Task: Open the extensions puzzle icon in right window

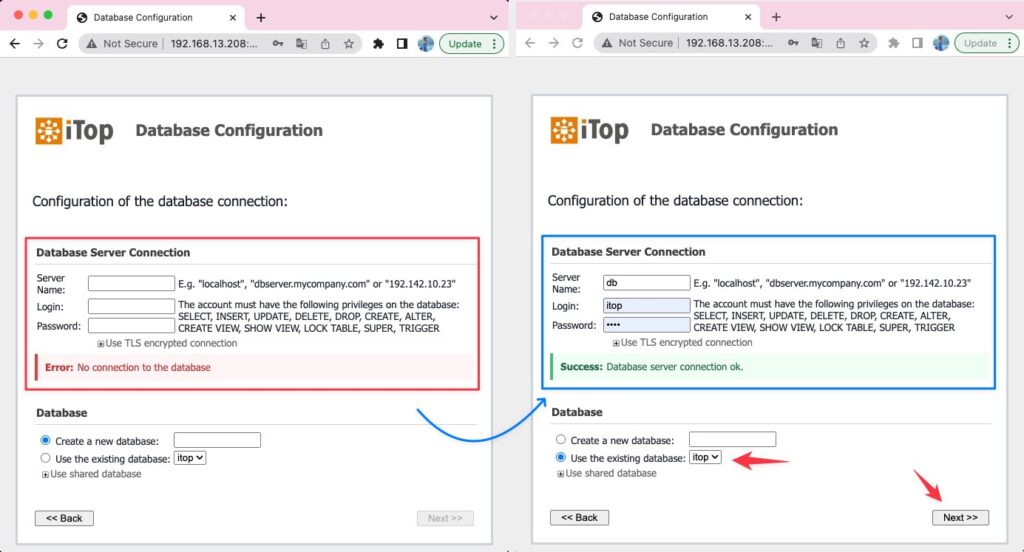Action: [893, 43]
